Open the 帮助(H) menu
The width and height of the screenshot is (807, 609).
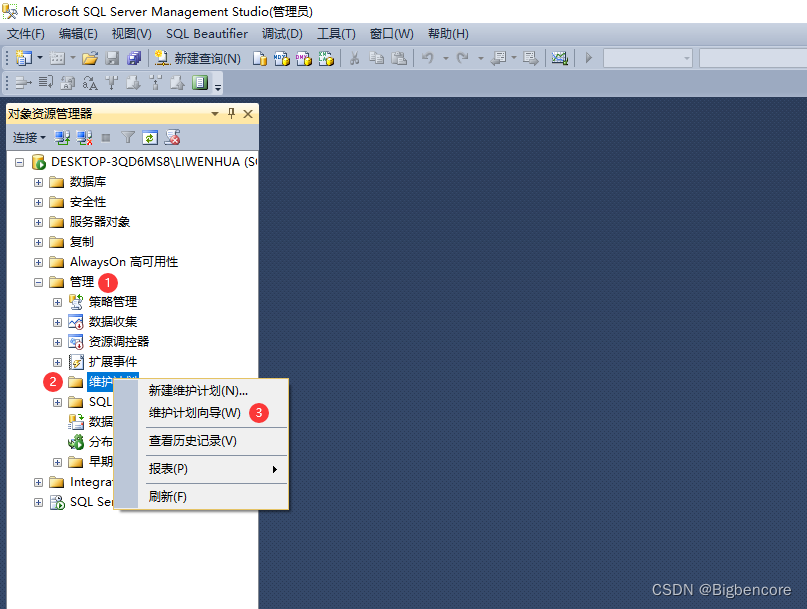tap(448, 34)
